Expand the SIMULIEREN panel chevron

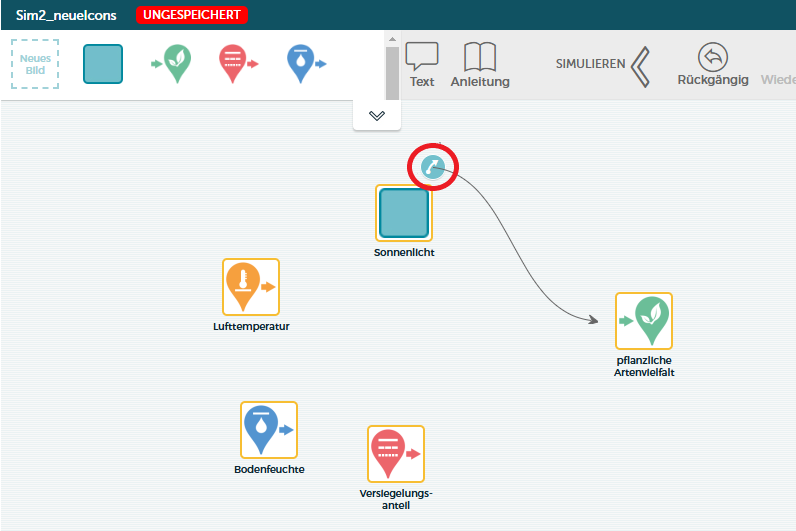[x=640, y=65]
